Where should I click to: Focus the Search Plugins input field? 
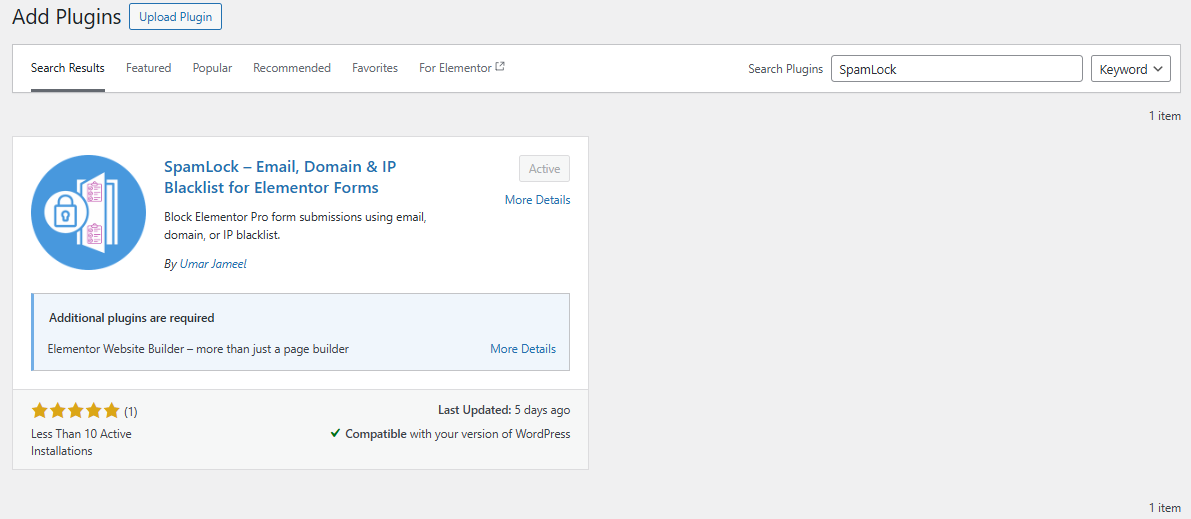[956, 68]
